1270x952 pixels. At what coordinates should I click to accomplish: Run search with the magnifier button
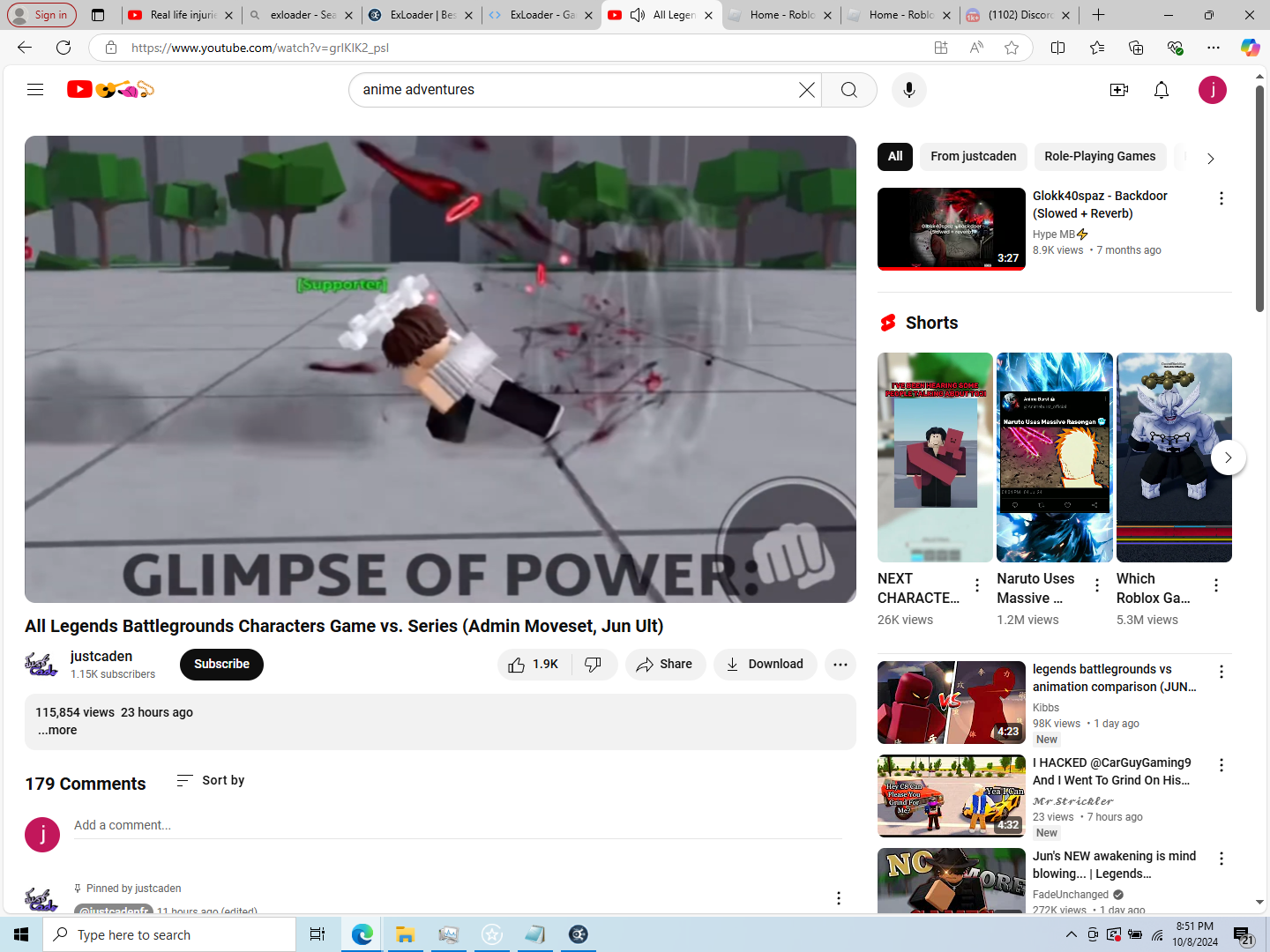(x=849, y=90)
